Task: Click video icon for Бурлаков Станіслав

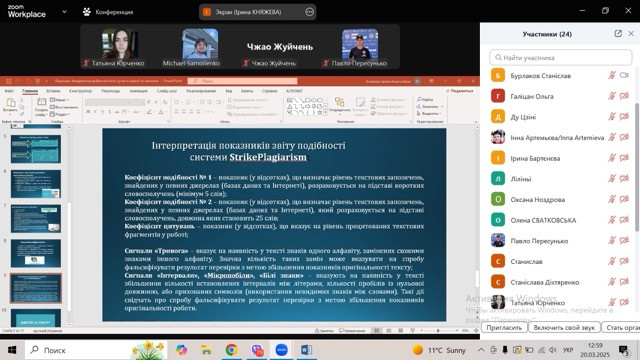Action: pyautogui.click(x=624, y=76)
